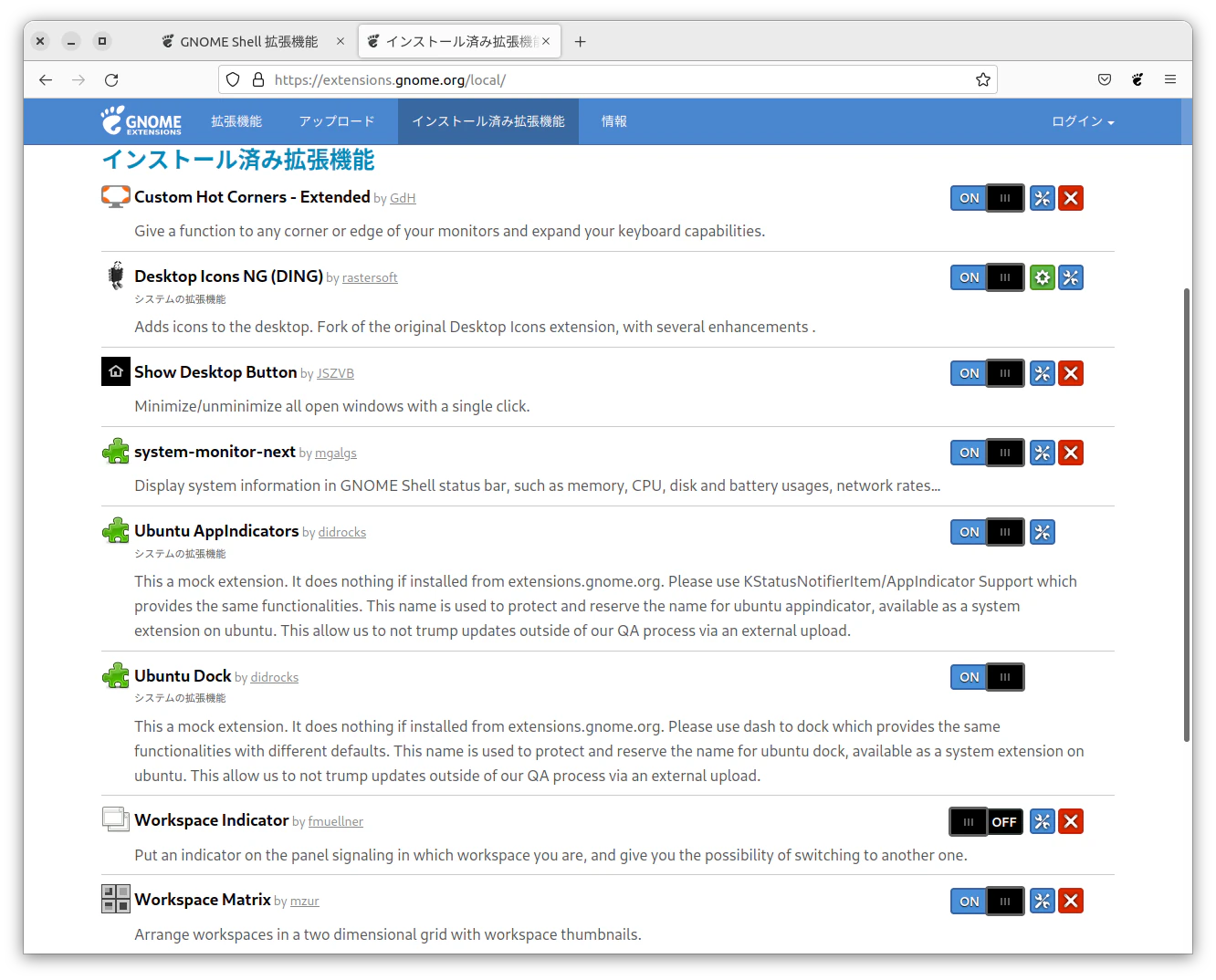Uninstall Custom Hot Corners - Extended extension
Image resolution: width=1216 pixels, height=980 pixels.
pos(1071,198)
